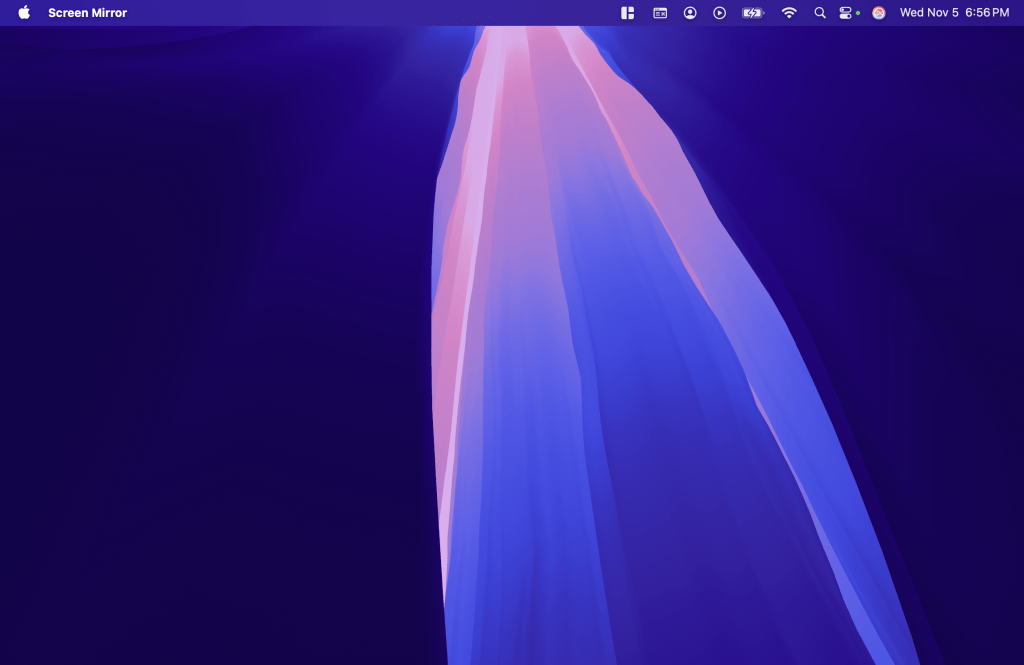The height and width of the screenshot is (665, 1024).
Task: Click the 6:56 PM clock time
Action: click(987, 13)
